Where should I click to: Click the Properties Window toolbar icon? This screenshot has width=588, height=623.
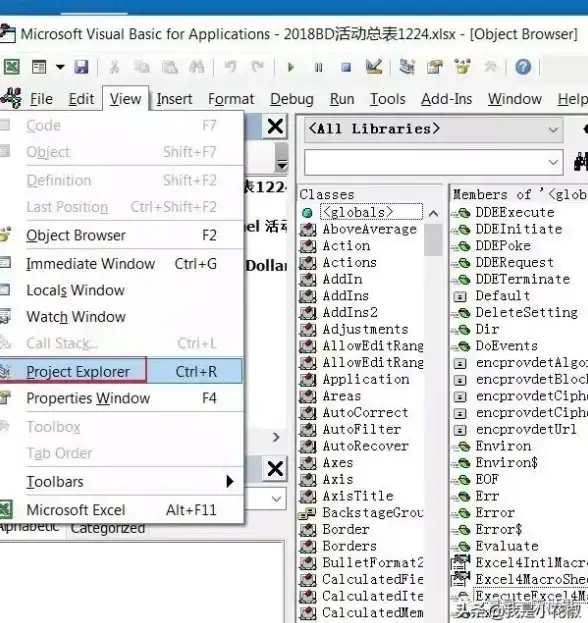tap(435, 67)
